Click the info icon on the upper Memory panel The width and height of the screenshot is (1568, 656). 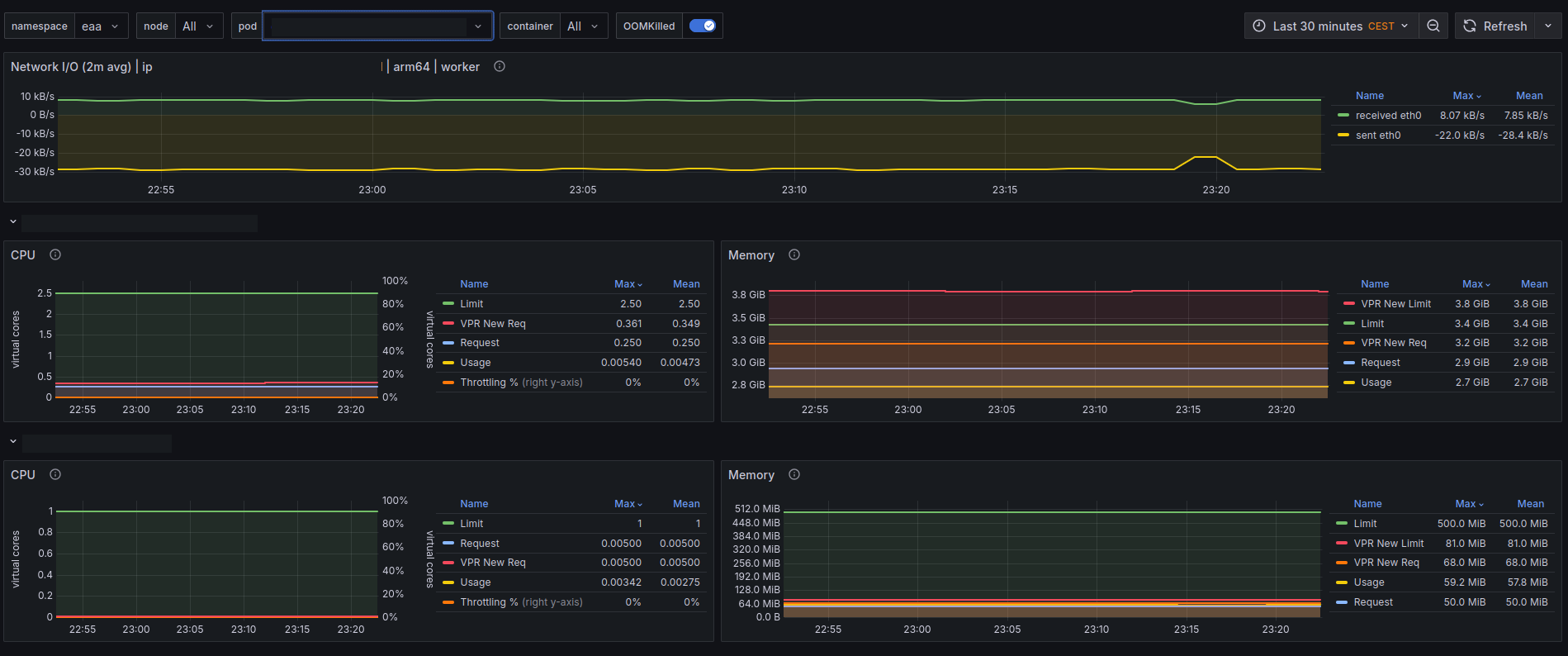[794, 254]
